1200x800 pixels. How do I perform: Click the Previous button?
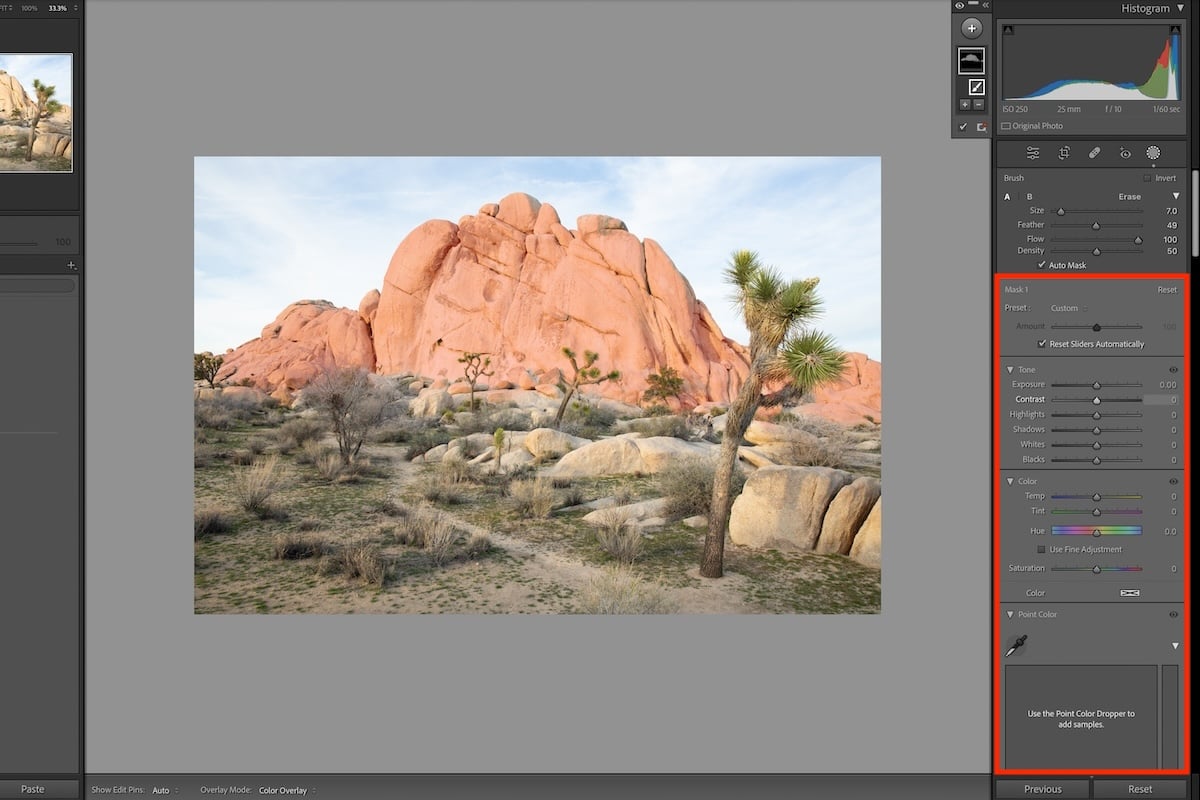(x=1043, y=788)
